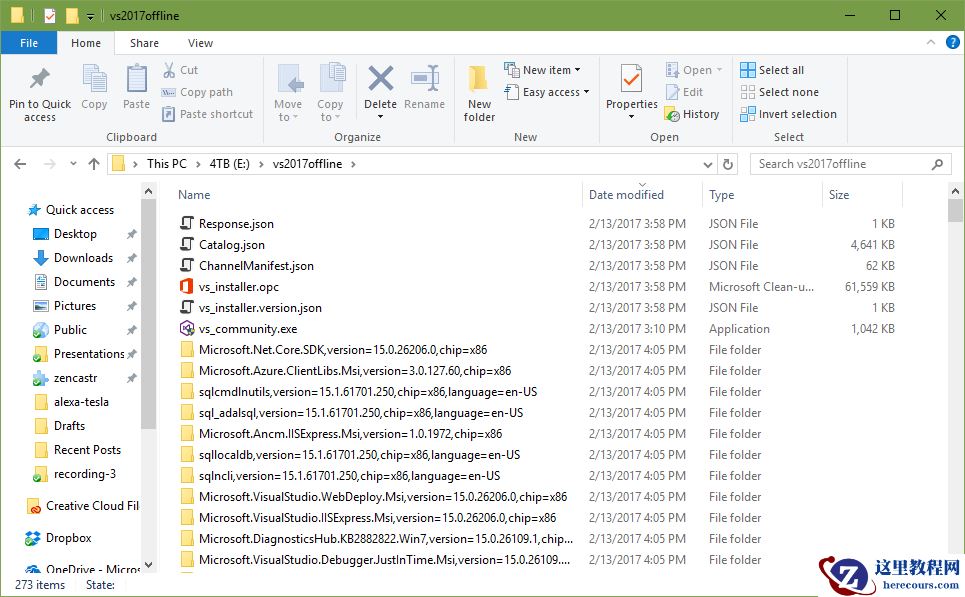Click the Cut scissors icon
Screen dimensions: 965x597
coord(169,70)
